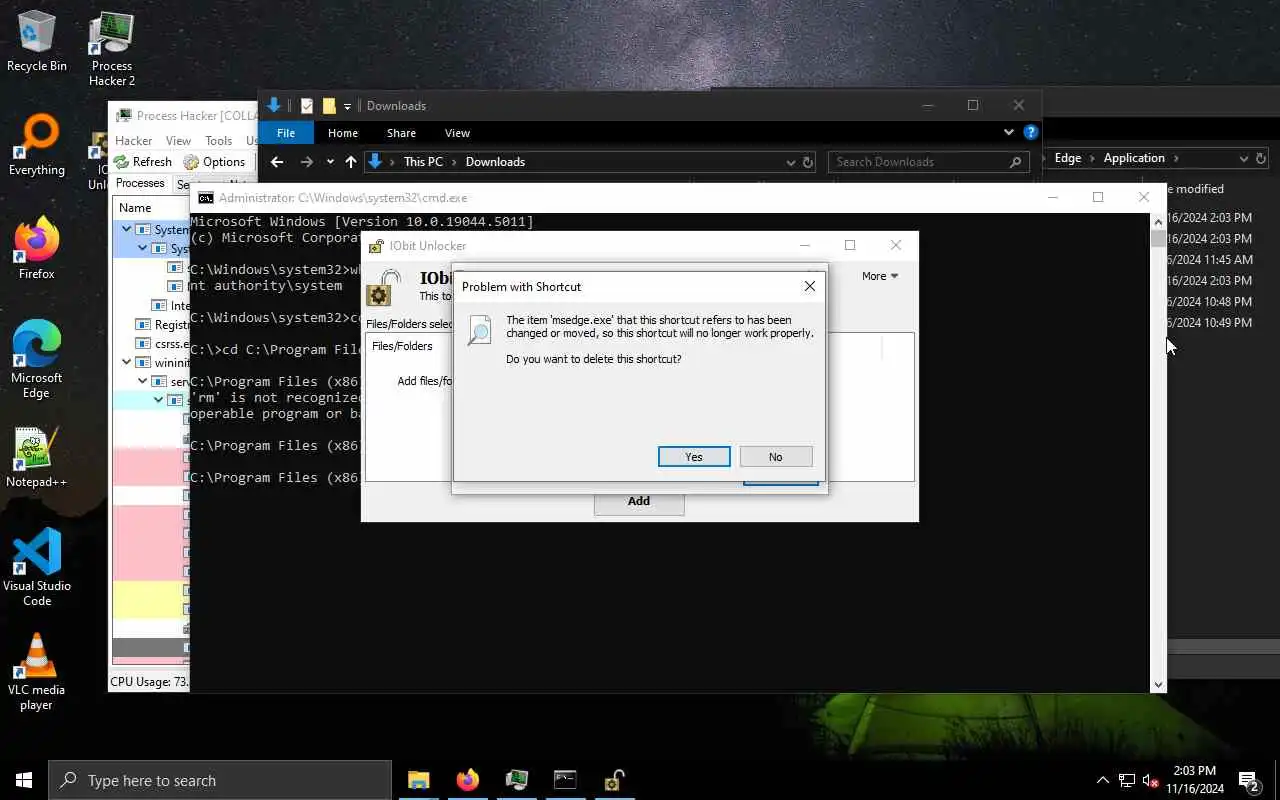
Task: Open Explorer Help icon
Action: point(1031,132)
